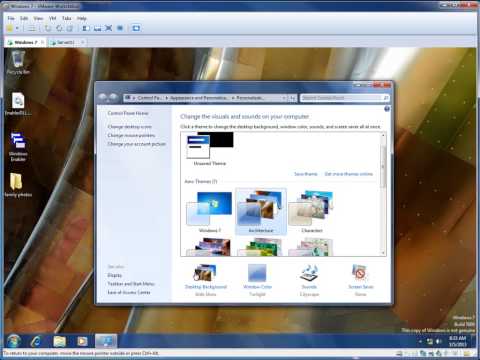The height and width of the screenshot is (360, 480).
Task: Select the EnableDLL file on desktop
Action: (18, 104)
